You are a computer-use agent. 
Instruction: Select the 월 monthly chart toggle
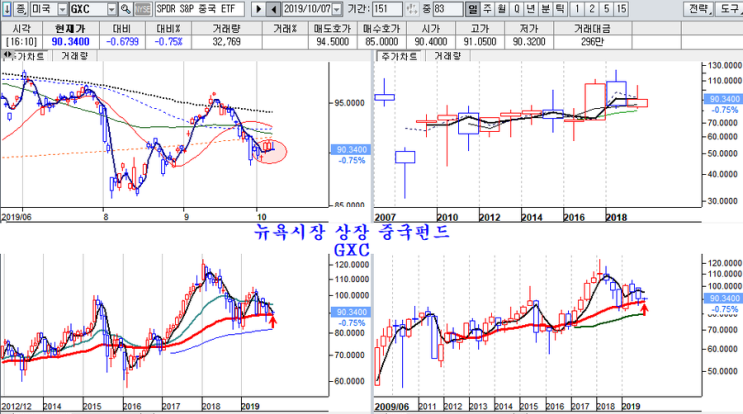click(x=501, y=9)
